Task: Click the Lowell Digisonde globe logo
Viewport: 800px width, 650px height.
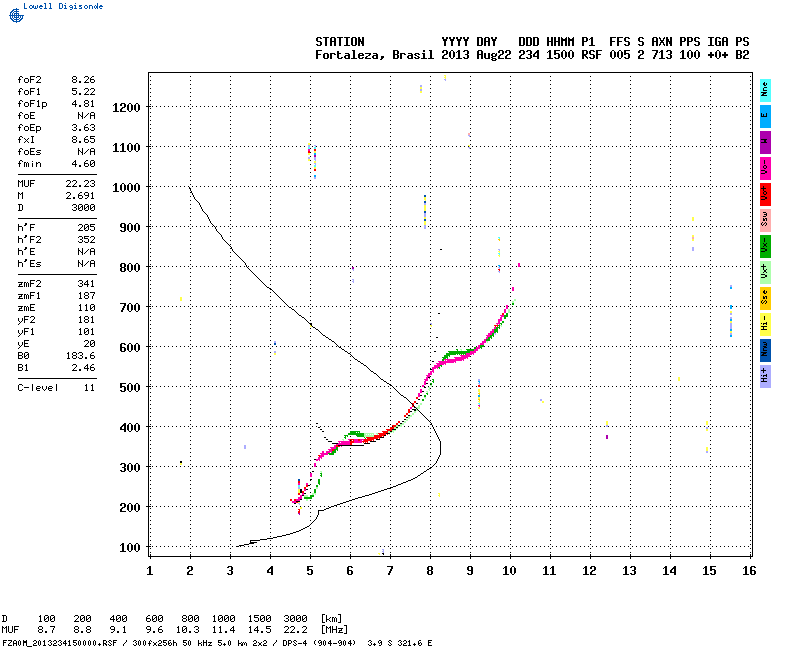Action: click(x=10, y=7)
